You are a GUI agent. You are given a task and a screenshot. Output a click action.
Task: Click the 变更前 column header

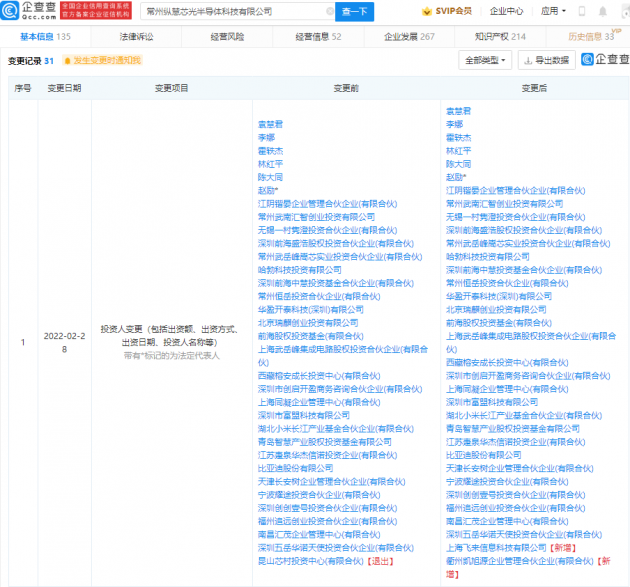tap(346, 88)
